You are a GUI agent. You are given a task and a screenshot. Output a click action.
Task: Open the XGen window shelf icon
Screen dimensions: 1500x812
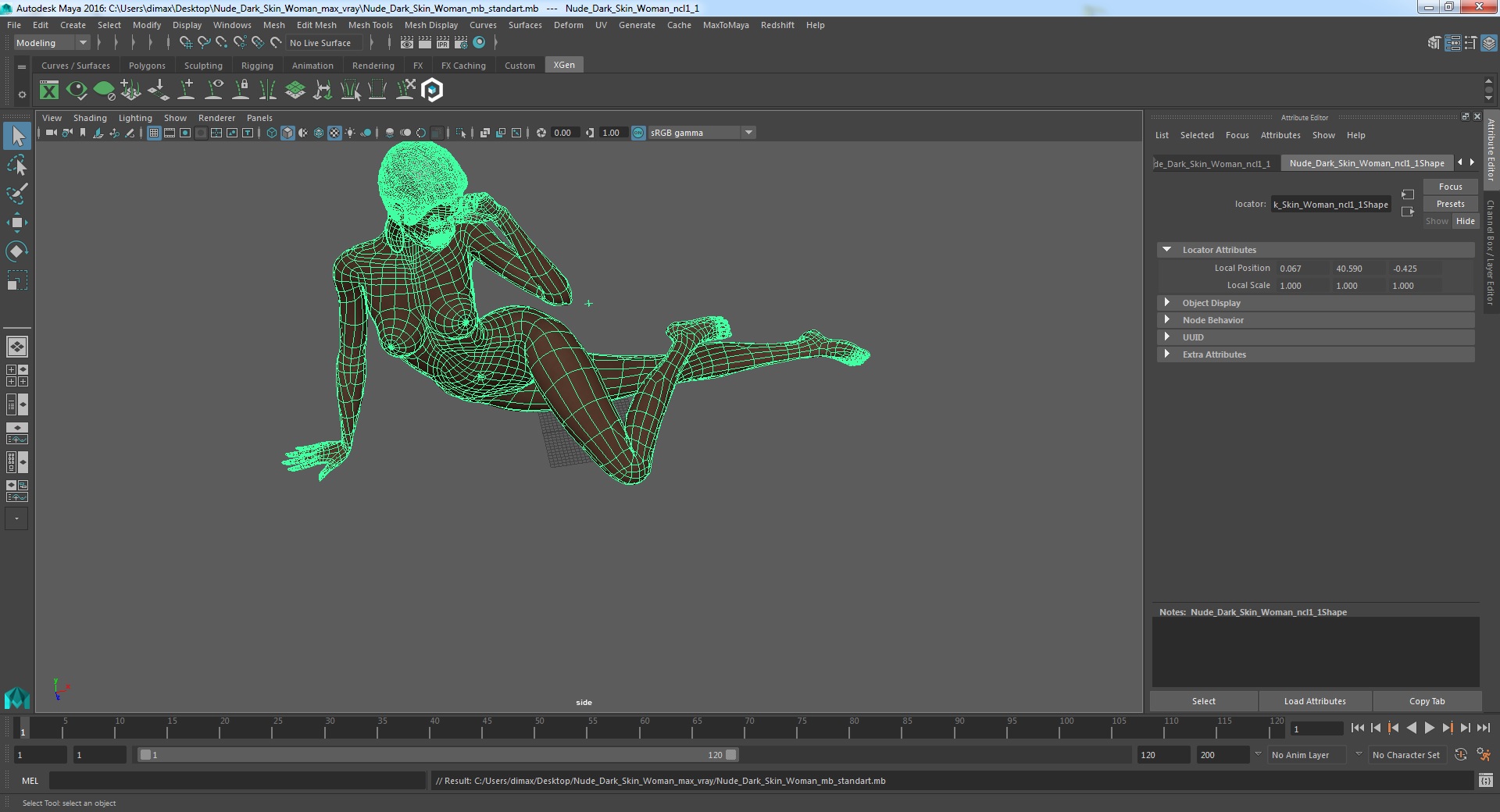pos(48,91)
